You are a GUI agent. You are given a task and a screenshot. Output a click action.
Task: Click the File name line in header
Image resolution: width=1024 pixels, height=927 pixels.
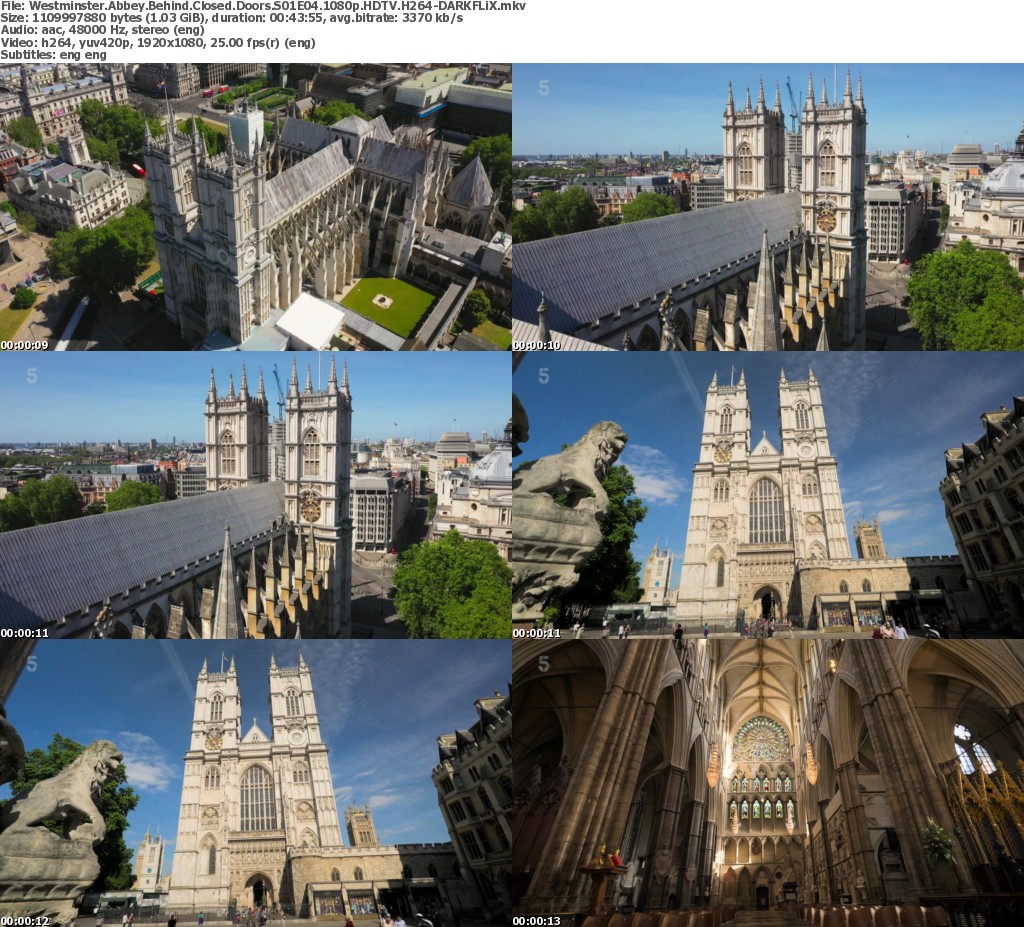(x=263, y=6)
